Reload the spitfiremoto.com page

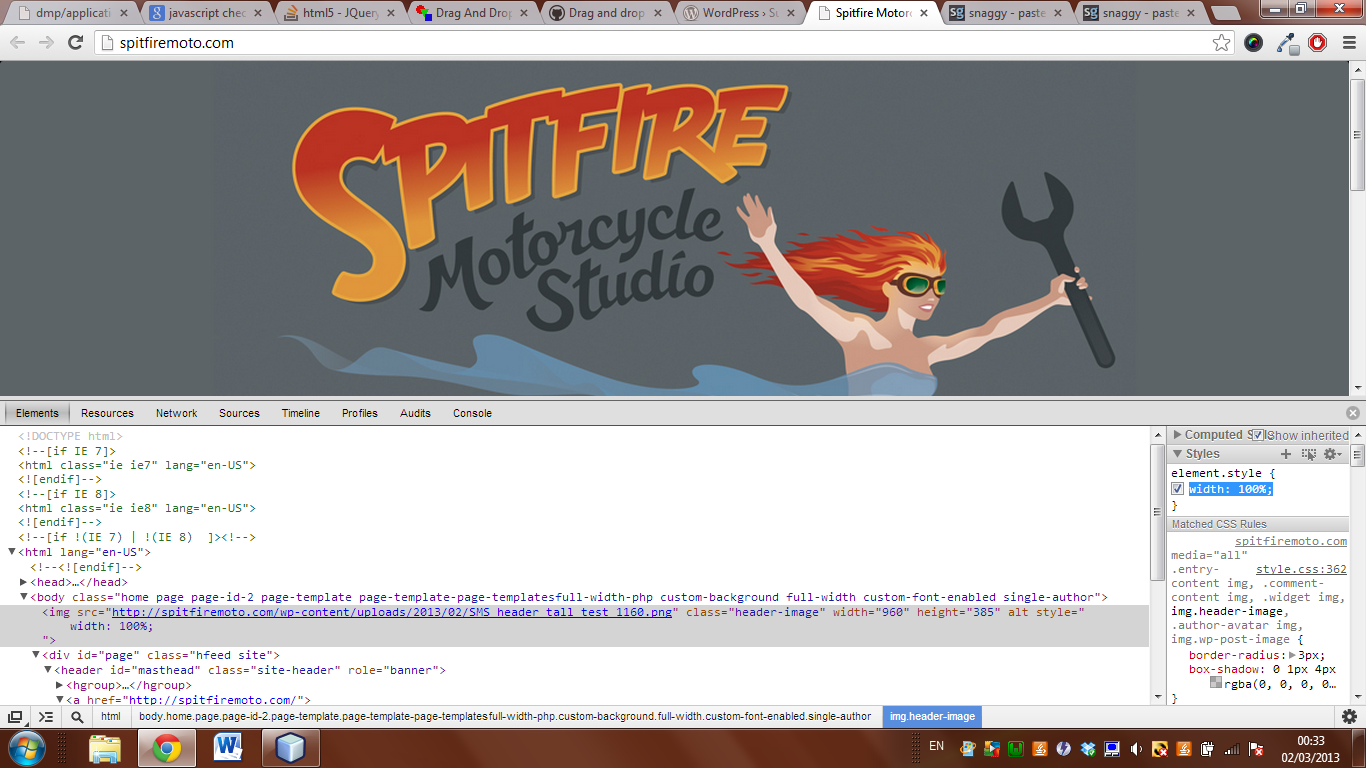pos(75,43)
